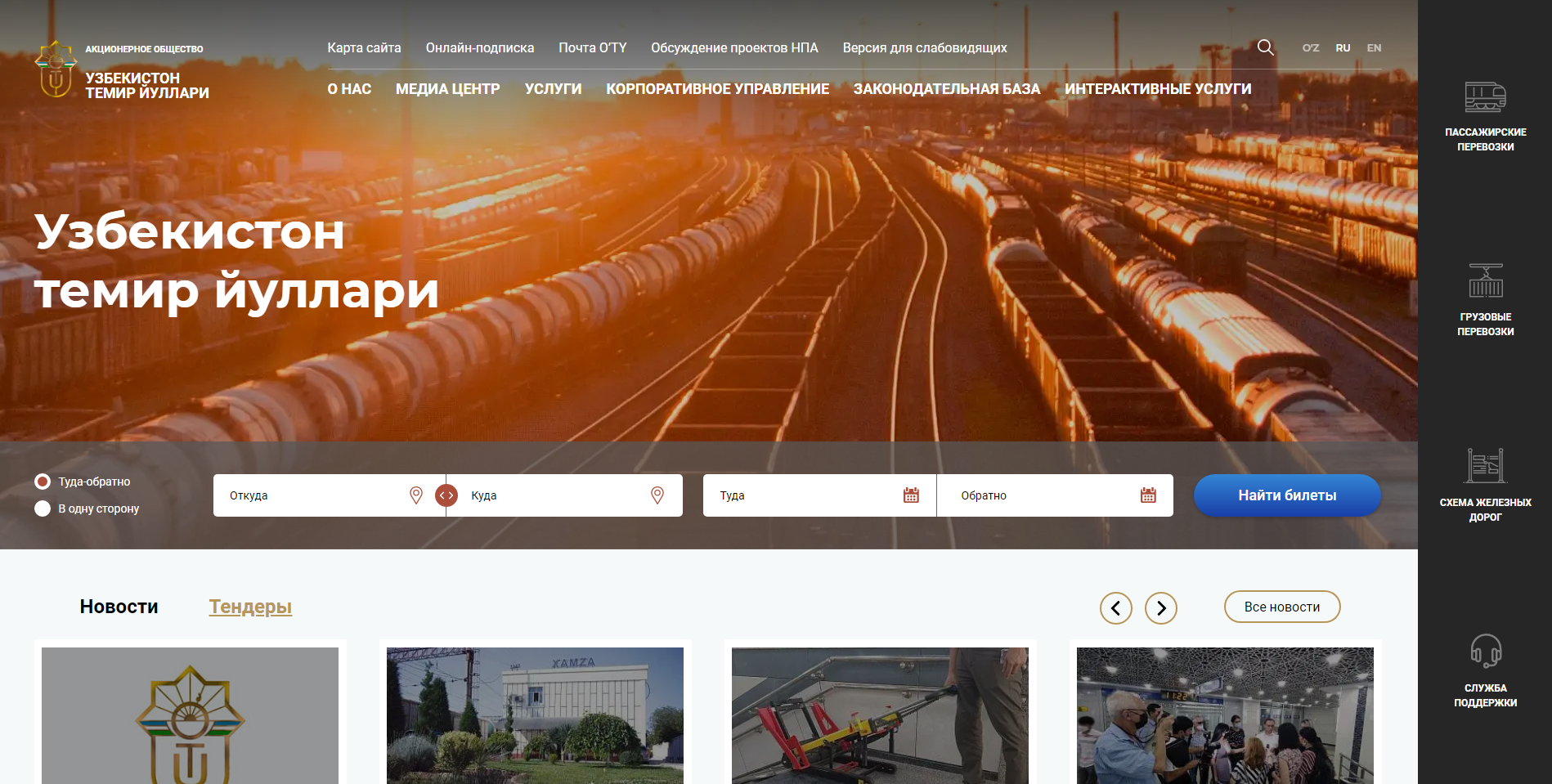
Task: Open the ИНТЕРАКТИВНЫЕ УСЛУГИ menu
Action: [x=1158, y=89]
